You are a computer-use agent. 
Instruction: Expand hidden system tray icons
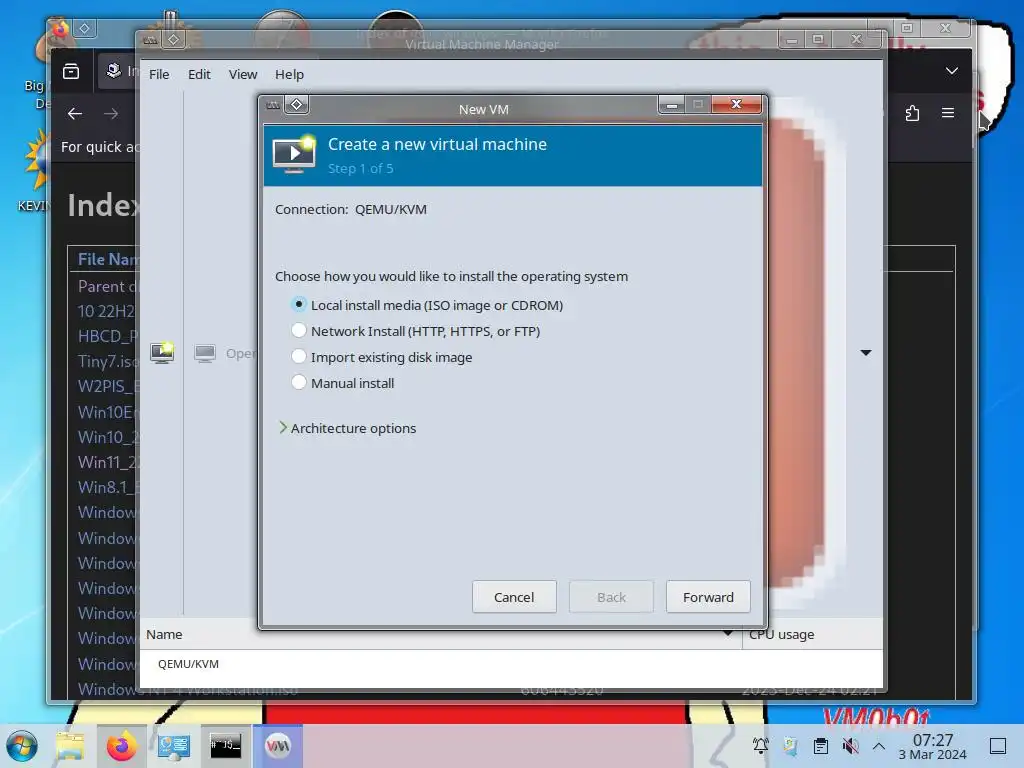[879, 746]
